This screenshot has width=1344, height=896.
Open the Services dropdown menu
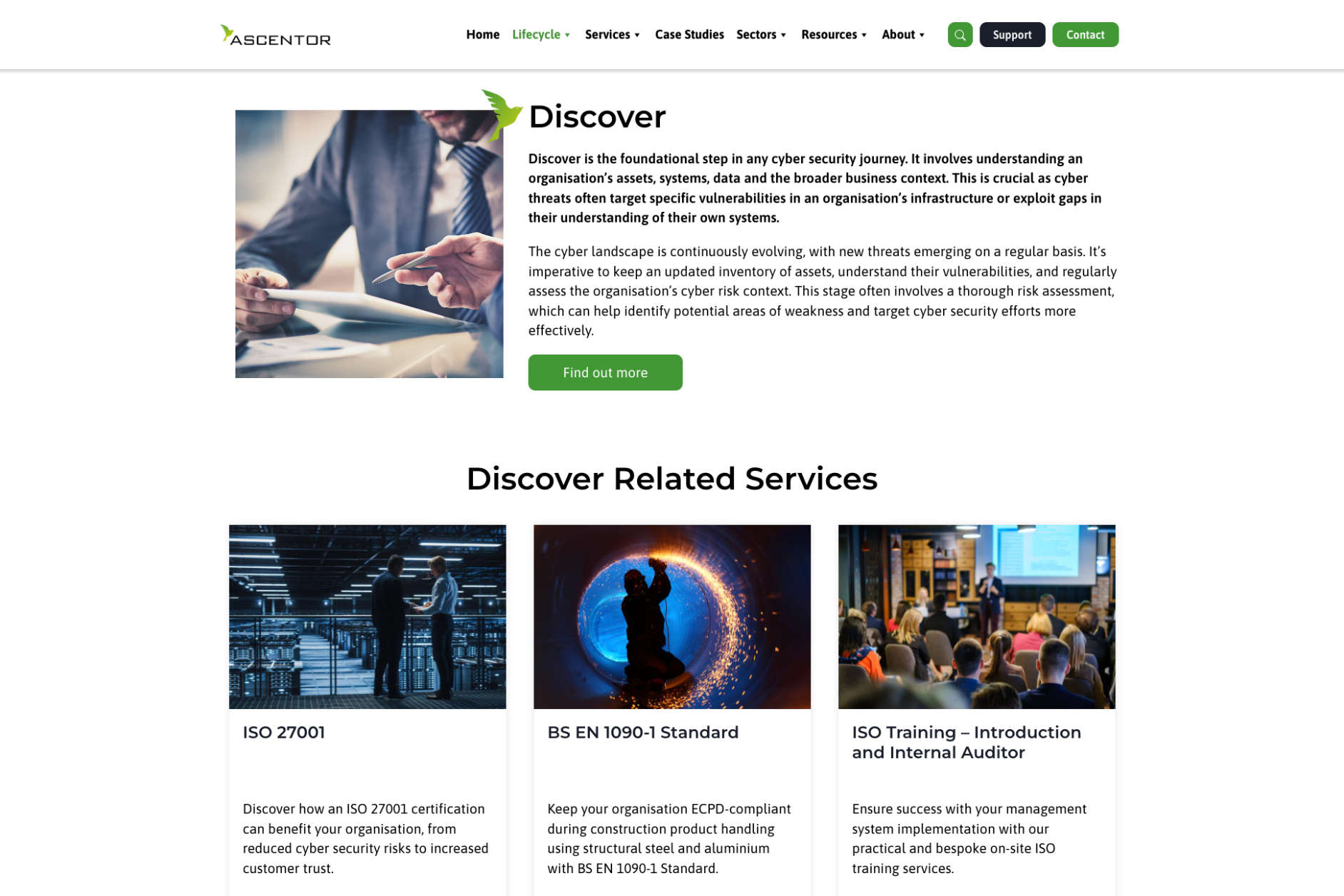[613, 34]
